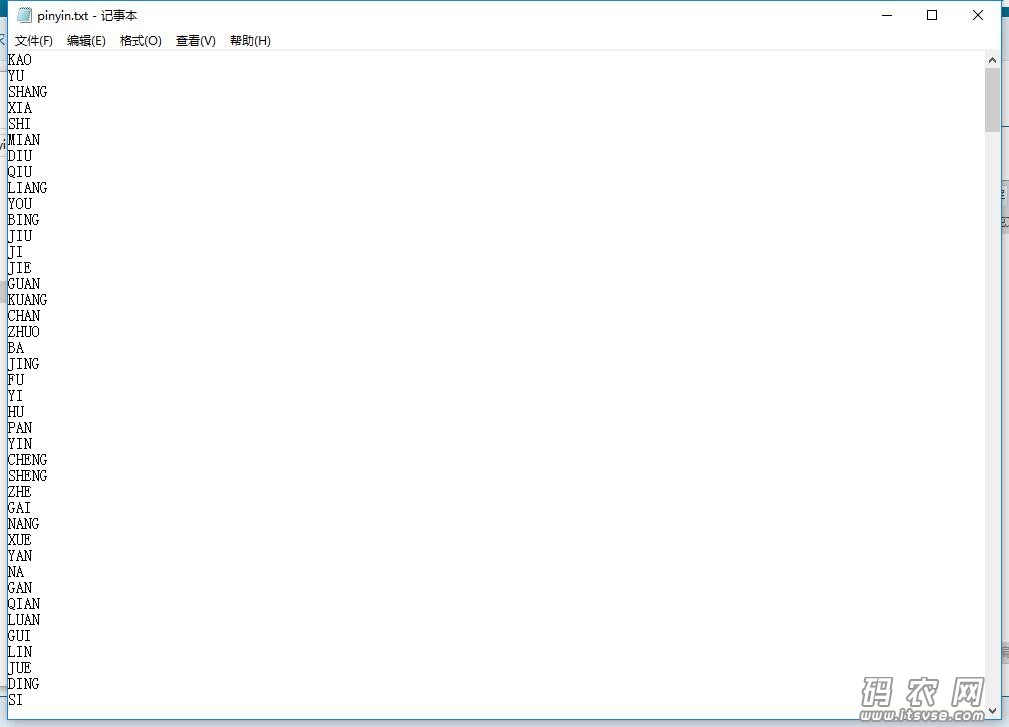This screenshot has width=1009, height=727.
Task: Click the line GAI
Action: 19,508
